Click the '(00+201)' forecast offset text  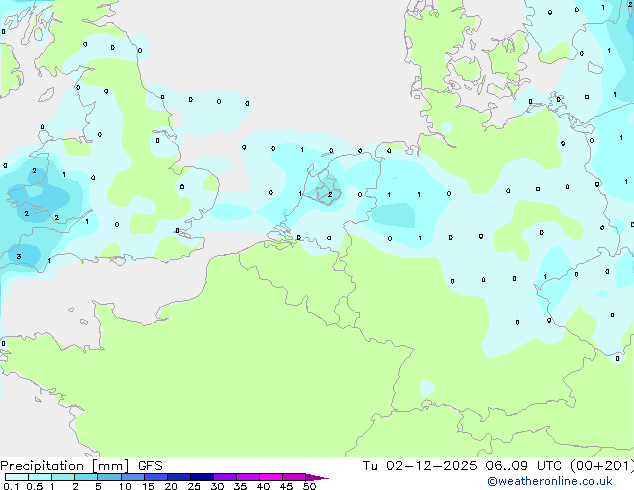602,466
